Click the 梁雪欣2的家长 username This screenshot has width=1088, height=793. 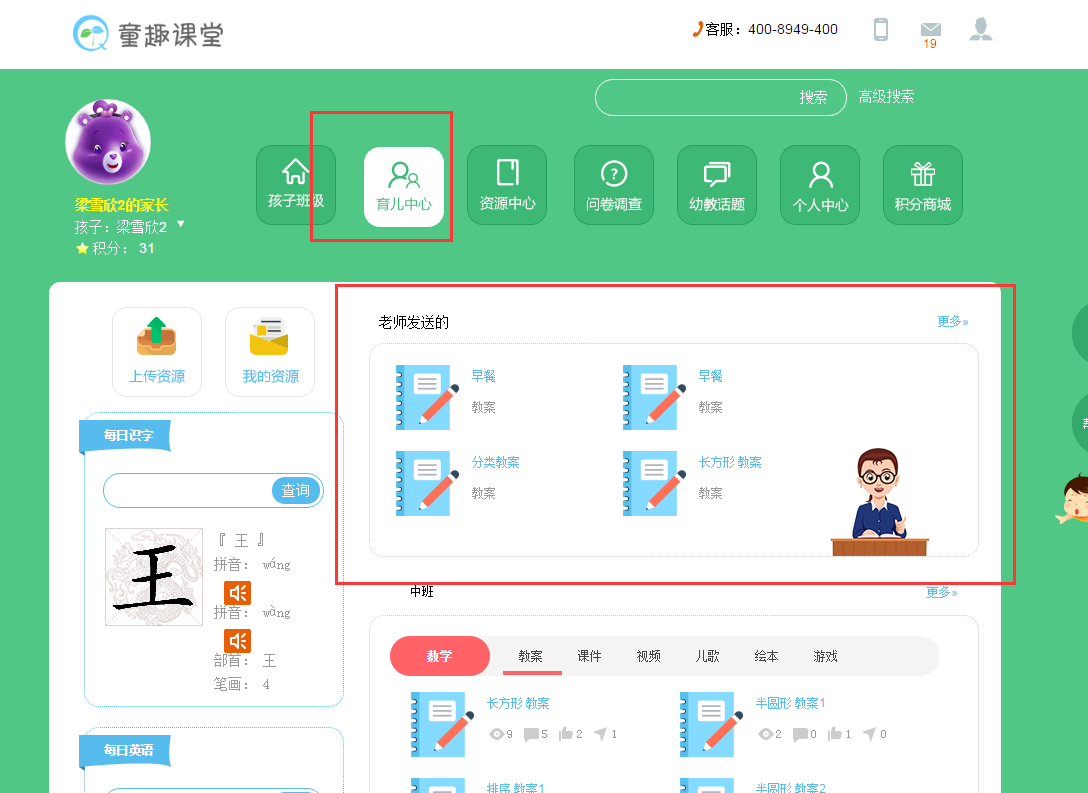(x=121, y=205)
